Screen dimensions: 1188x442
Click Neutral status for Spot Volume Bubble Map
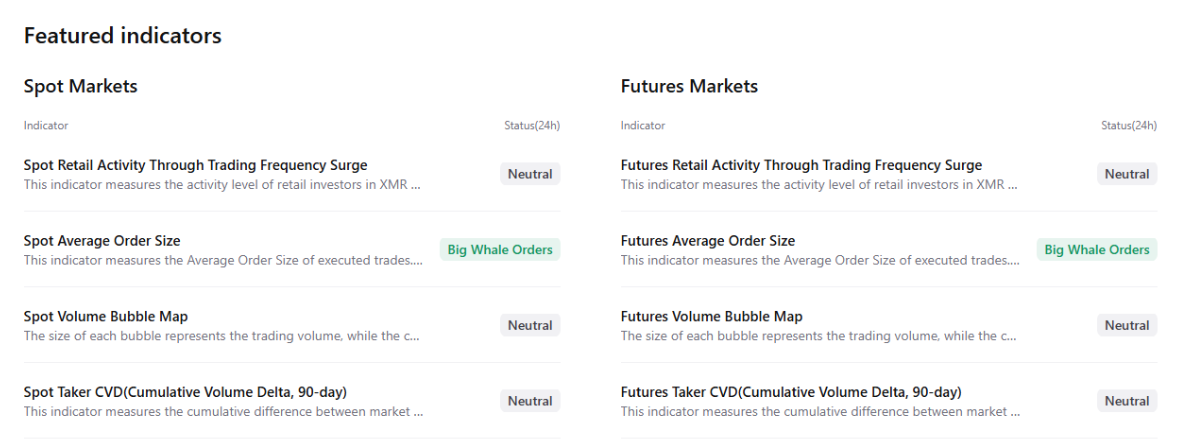(530, 325)
